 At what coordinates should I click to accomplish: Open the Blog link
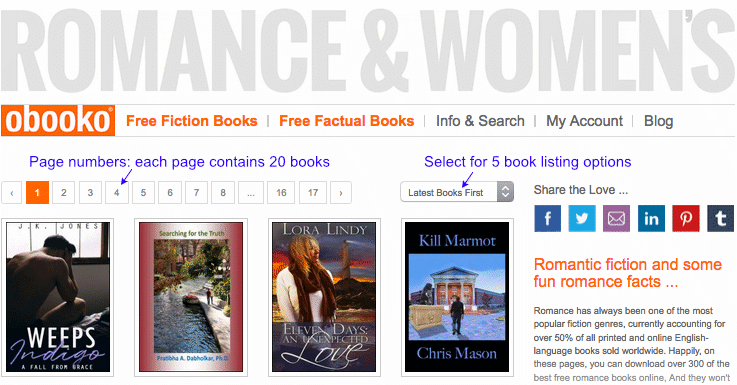point(659,121)
